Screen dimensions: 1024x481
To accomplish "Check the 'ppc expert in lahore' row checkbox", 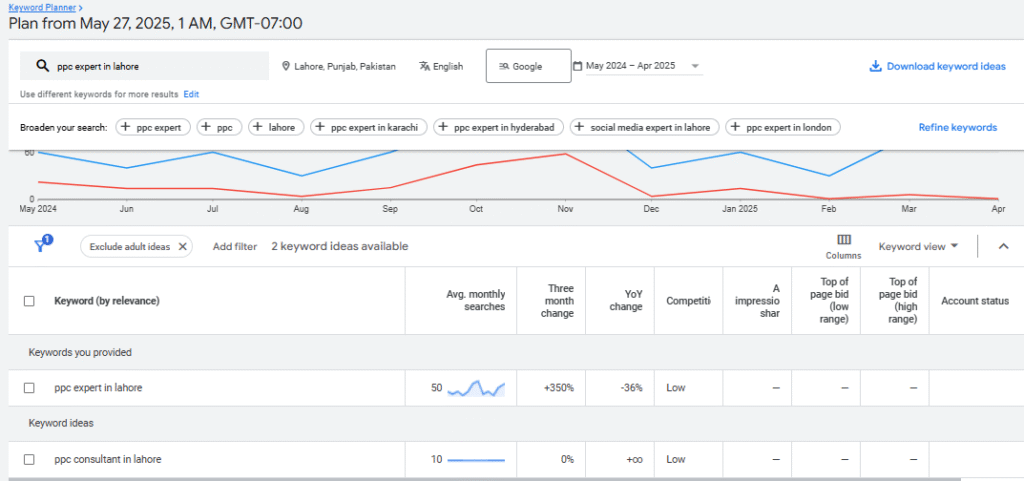I will tap(29, 388).
